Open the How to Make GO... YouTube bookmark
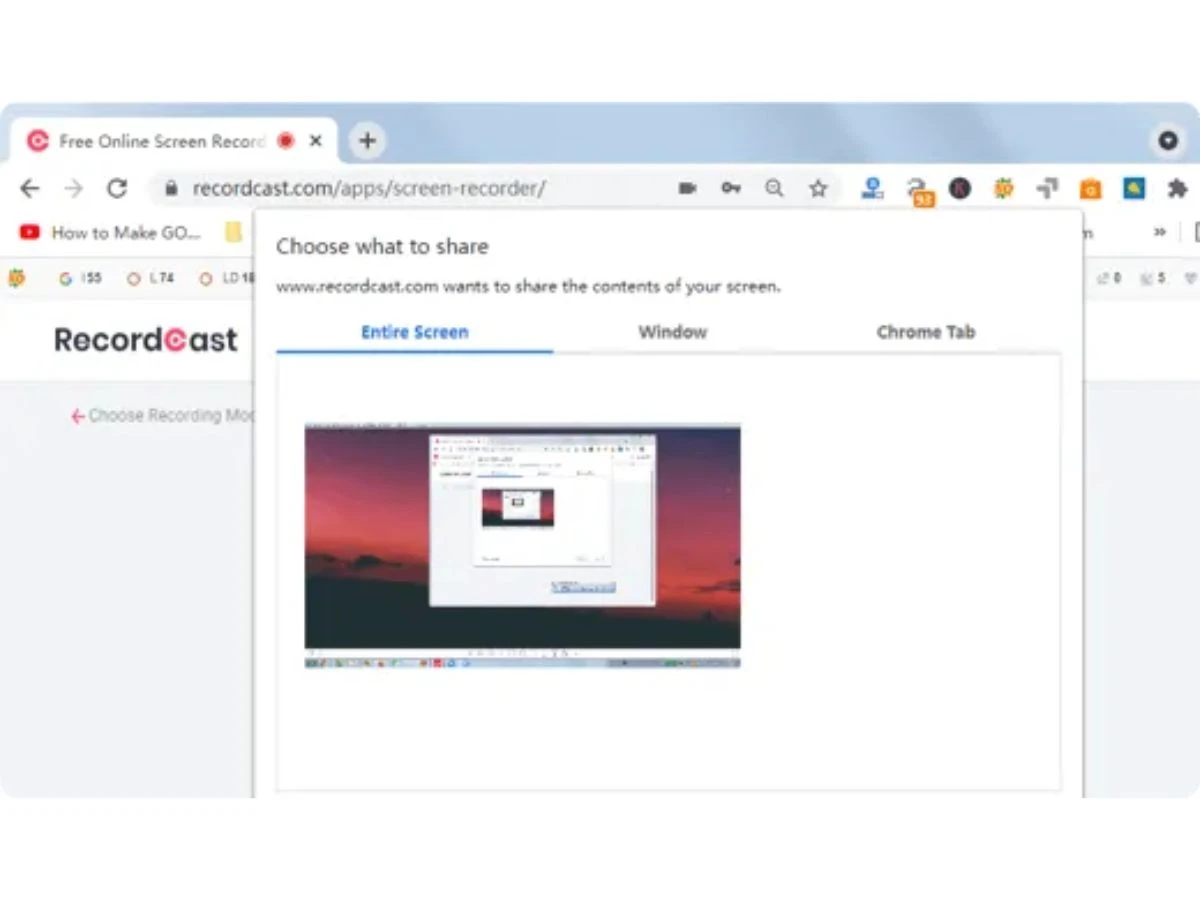 tap(111, 232)
